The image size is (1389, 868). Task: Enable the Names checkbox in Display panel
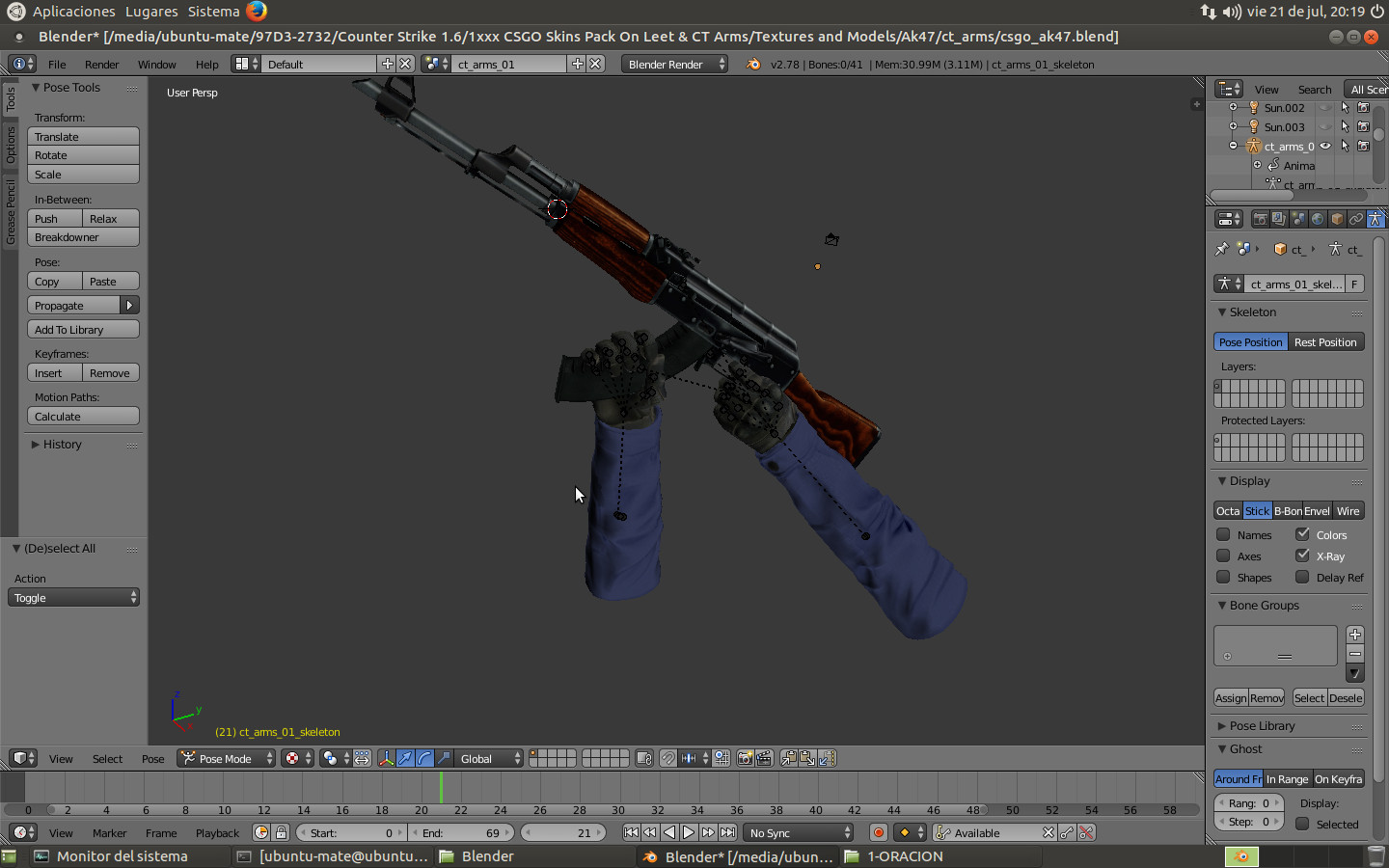pyautogui.click(x=1225, y=534)
